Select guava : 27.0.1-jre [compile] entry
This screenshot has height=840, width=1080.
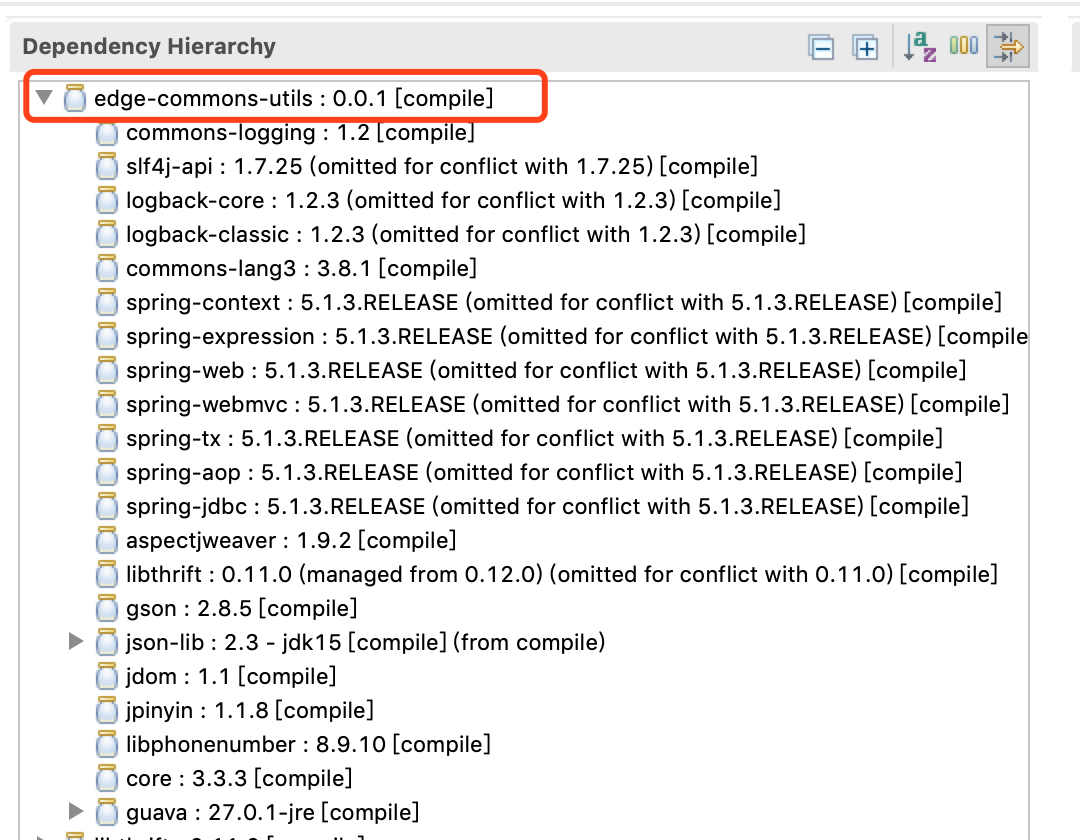pyautogui.click(x=273, y=812)
